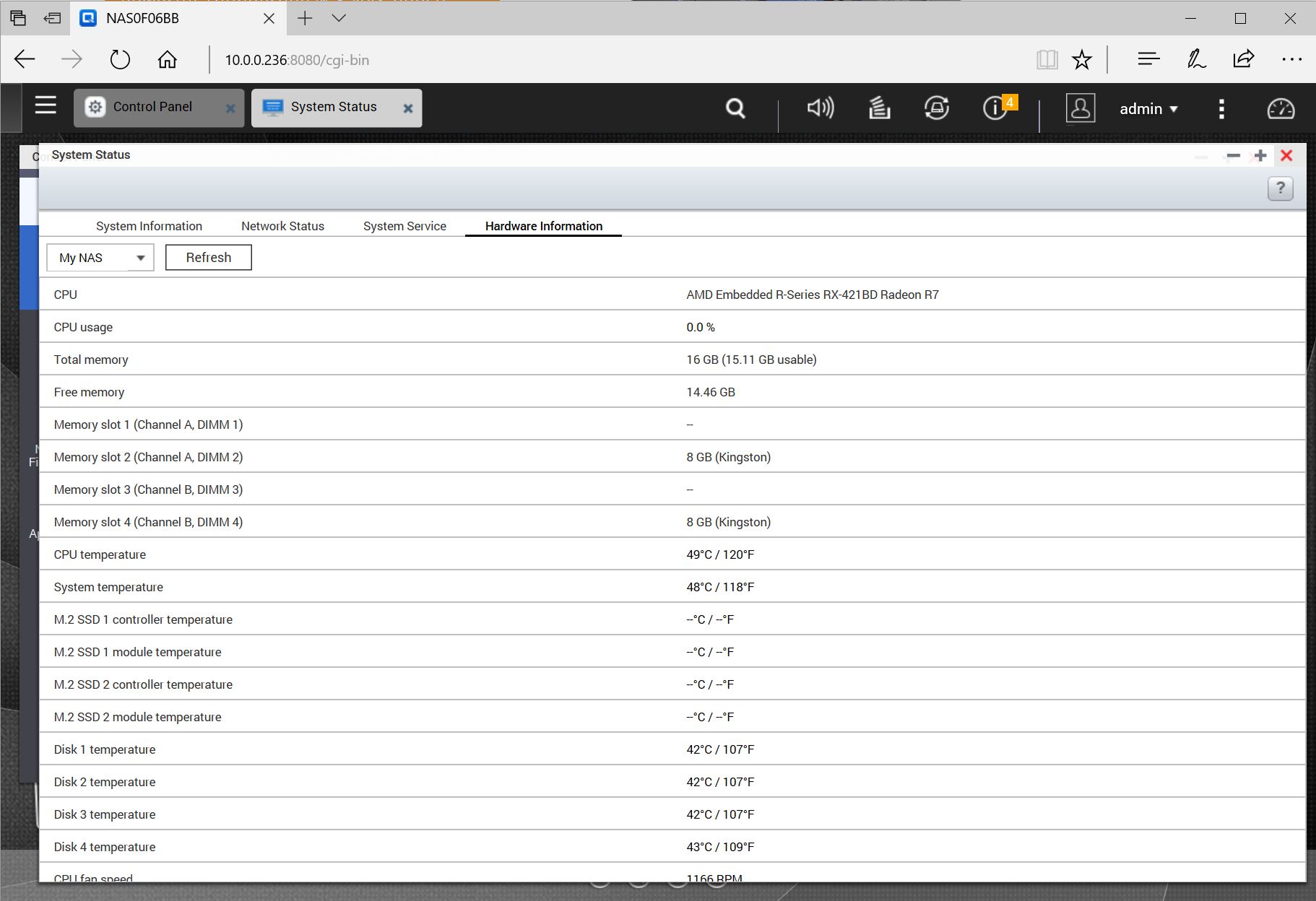This screenshot has height=901, width=1316.
Task: Click the set tabs aside icon
Action: (52, 18)
